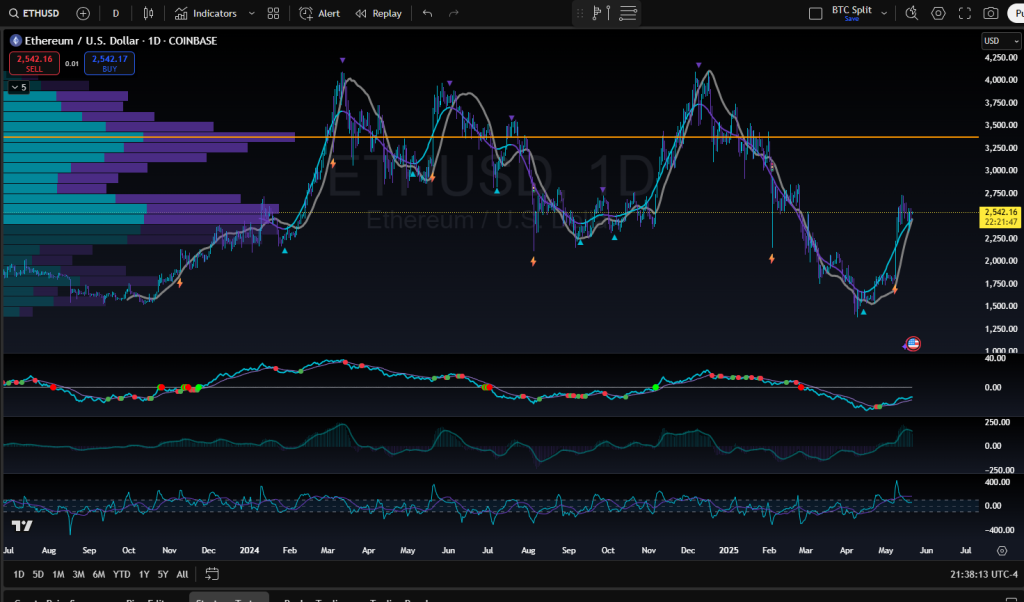The image size is (1024, 602).
Task: Click the 40.00 oscillator scale value
Action: click(995, 358)
